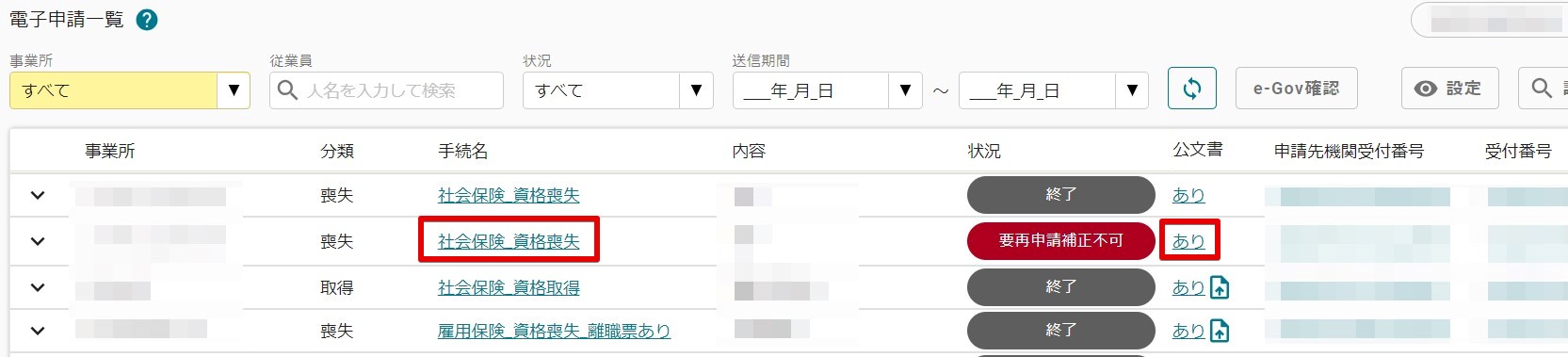The image size is (1568, 357).
Task: Expand the first 喪失 row chevron
Action: 38,195
